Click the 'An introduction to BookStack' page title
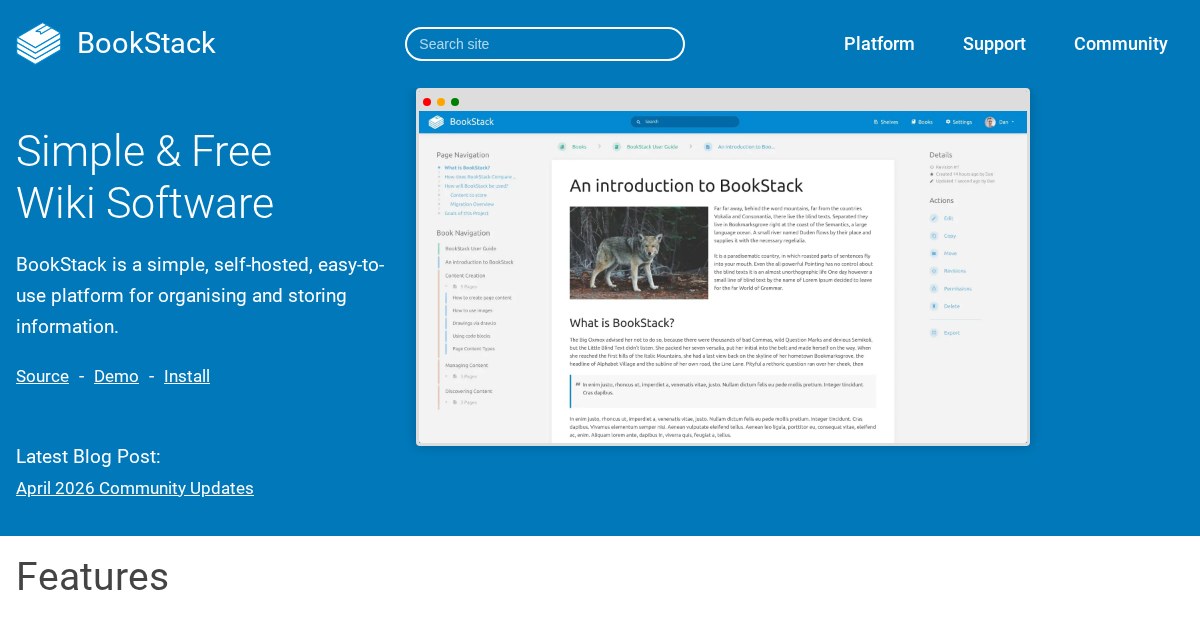Image resolution: width=1200 pixels, height=630 pixels. 686,186
